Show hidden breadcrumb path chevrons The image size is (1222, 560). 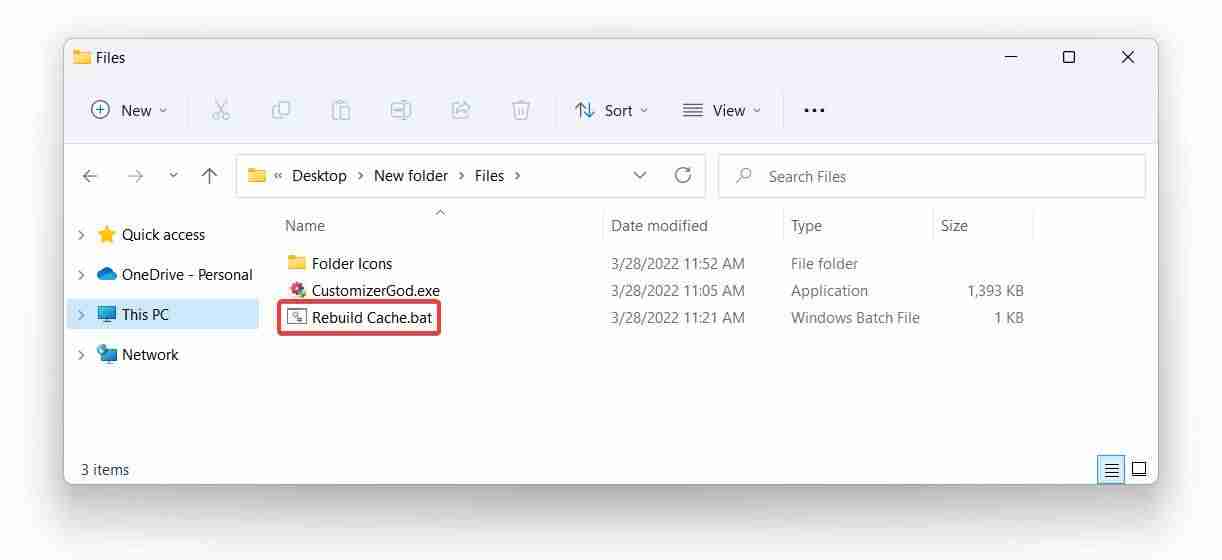click(278, 175)
